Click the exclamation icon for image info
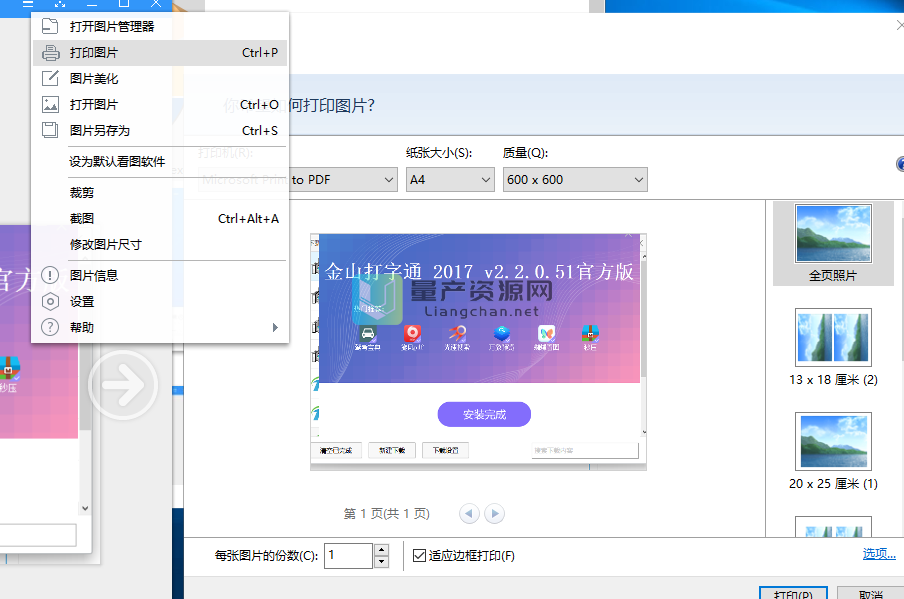The width and height of the screenshot is (904, 599). pyautogui.click(x=50, y=275)
